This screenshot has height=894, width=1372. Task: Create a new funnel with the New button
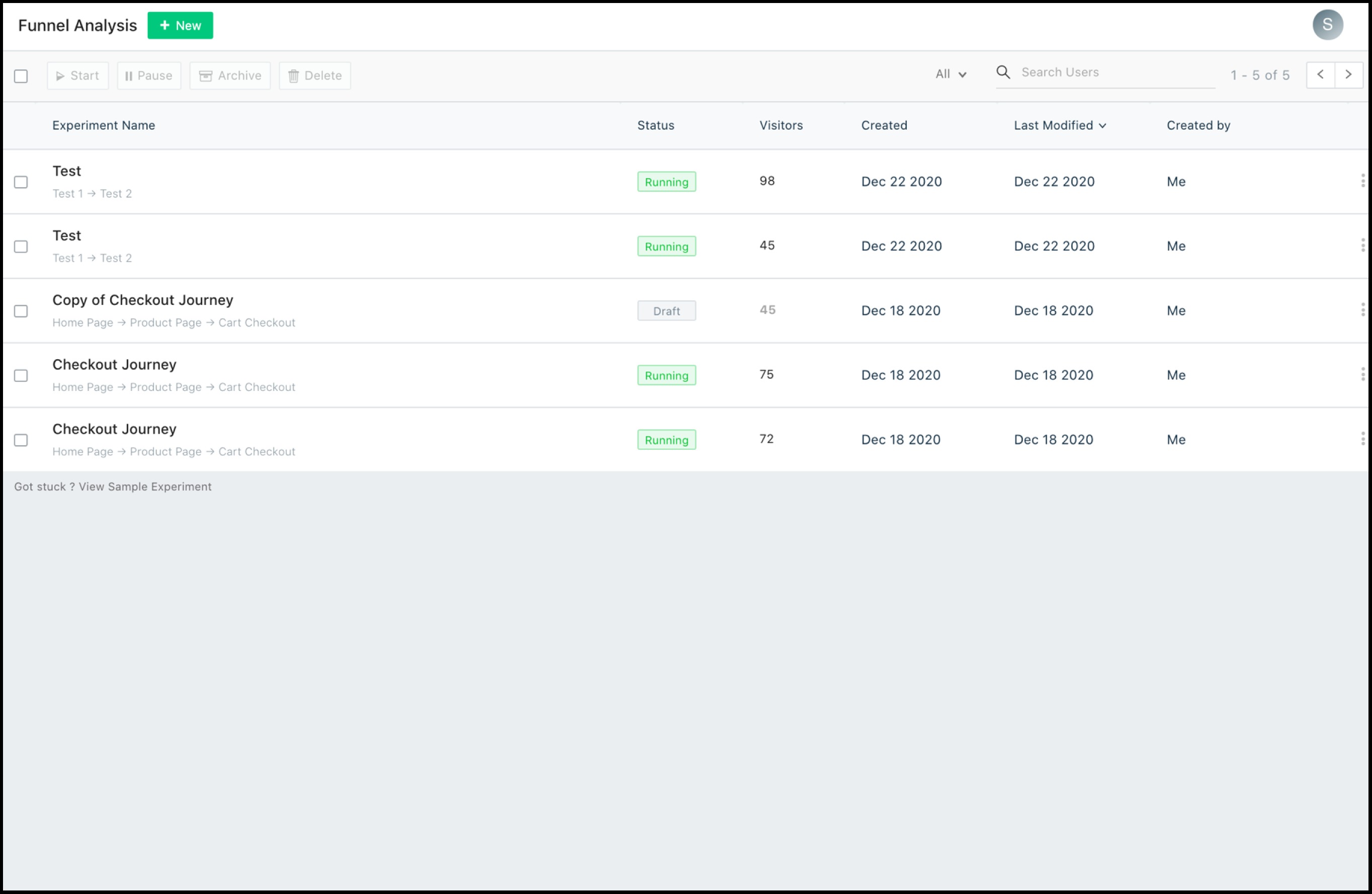181,25
